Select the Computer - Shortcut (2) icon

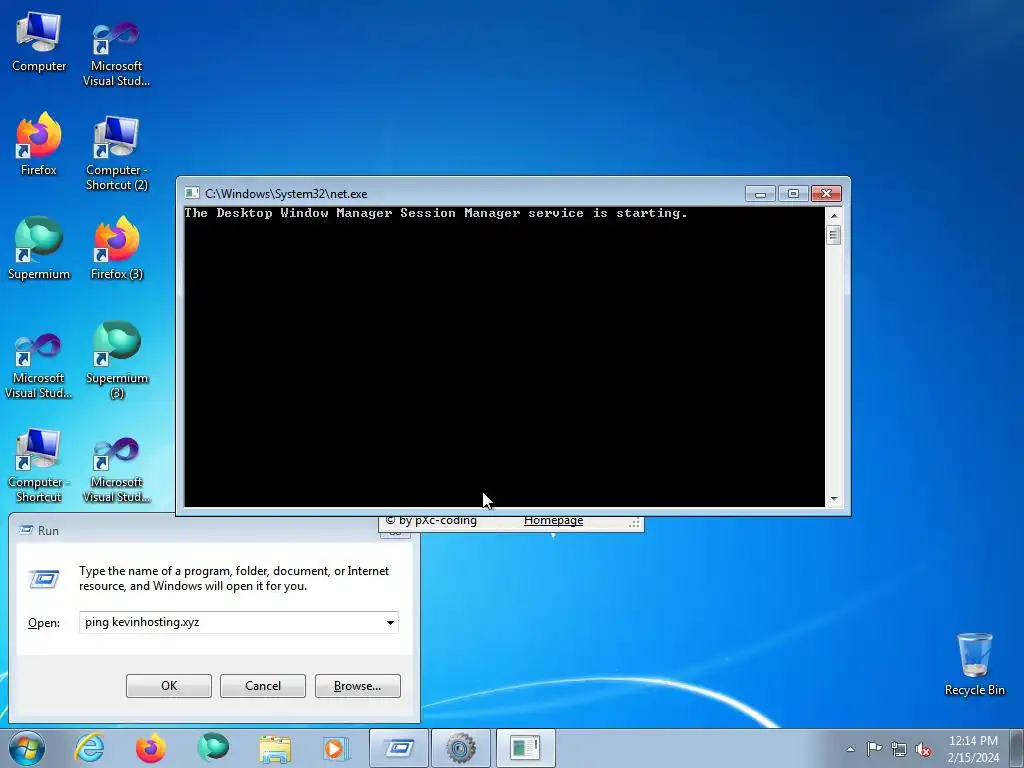pyautogui.click(x=117, y=153)
